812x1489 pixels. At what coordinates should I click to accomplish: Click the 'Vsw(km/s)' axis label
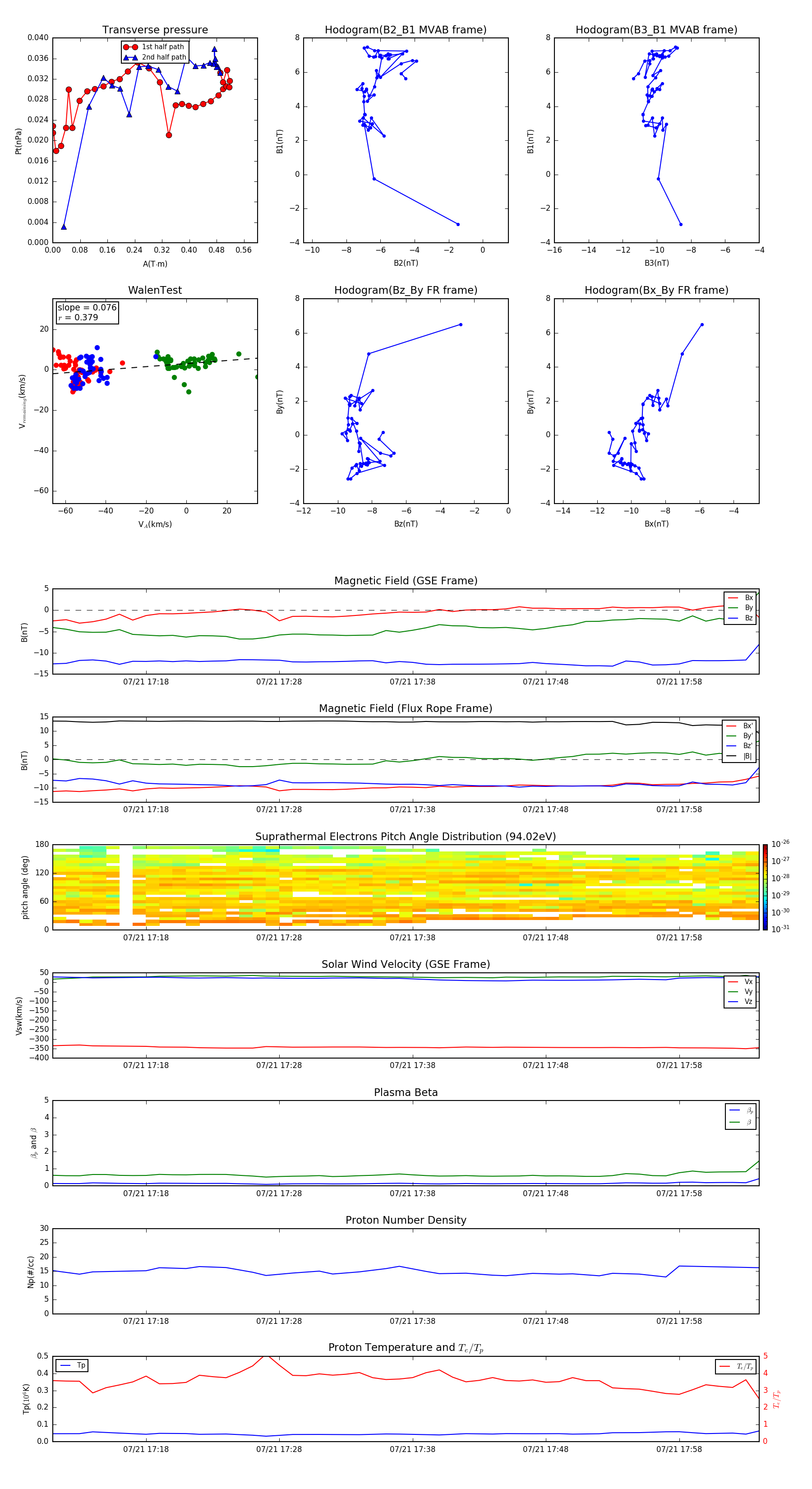point(18,1016)
